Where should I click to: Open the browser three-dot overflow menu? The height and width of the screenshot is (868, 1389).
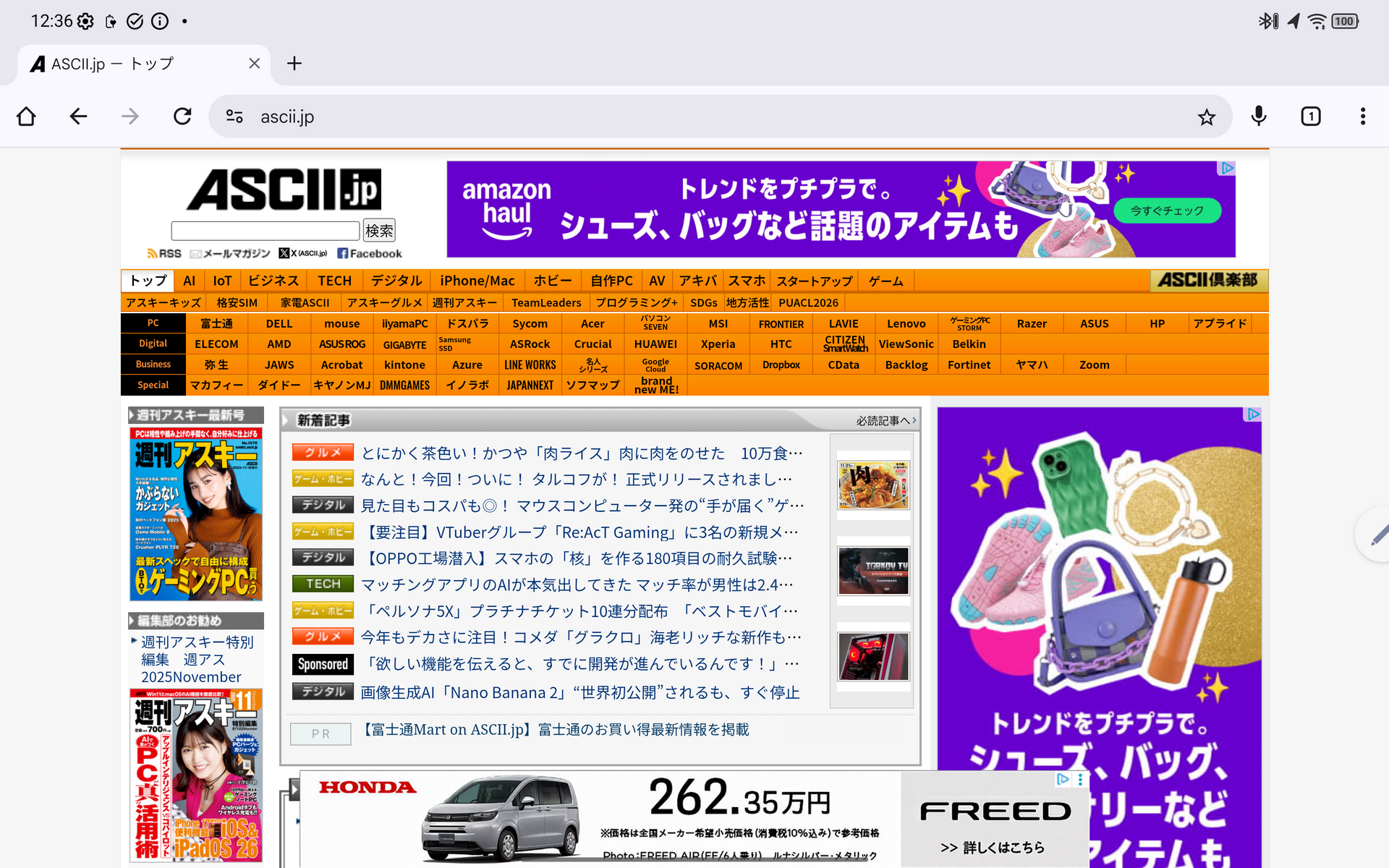click(1362, 116)
